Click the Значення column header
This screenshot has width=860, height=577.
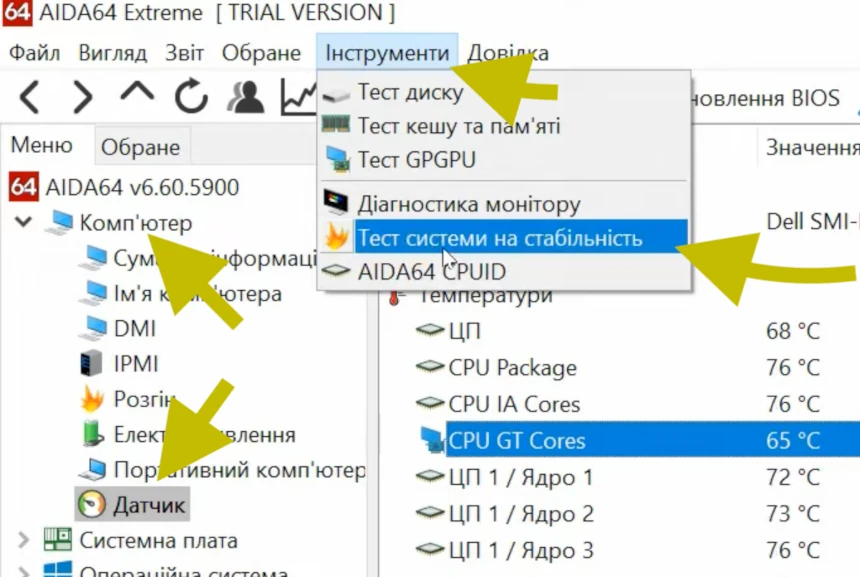(x=812, y=148)
